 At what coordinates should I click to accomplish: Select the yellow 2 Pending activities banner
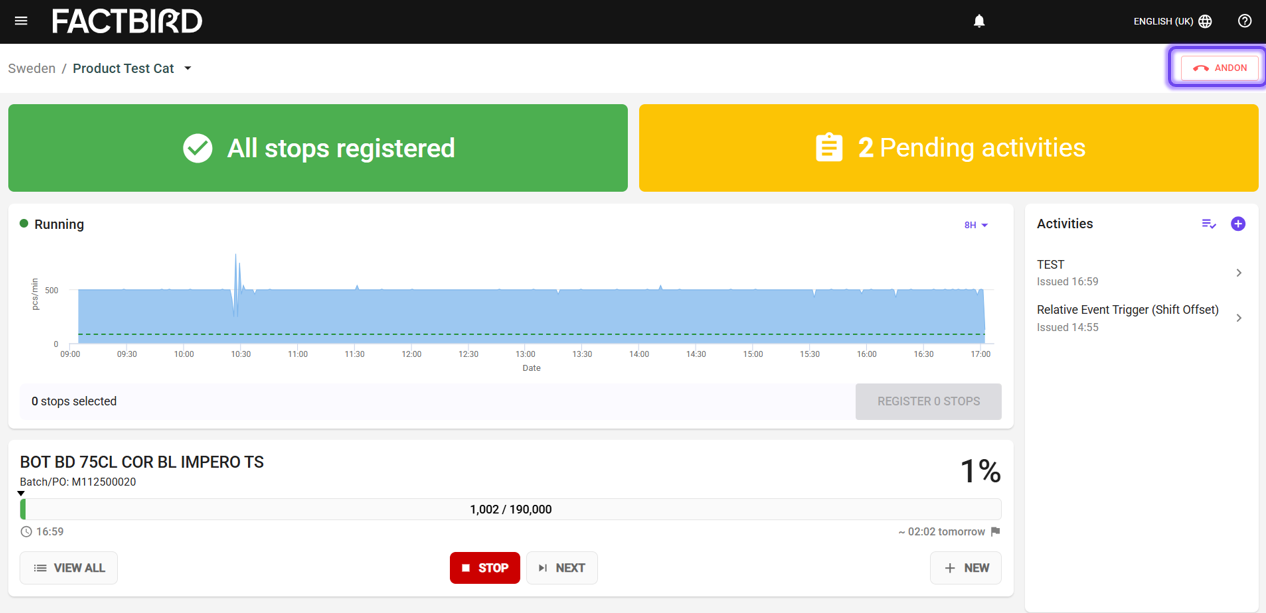tap(947, 147)
